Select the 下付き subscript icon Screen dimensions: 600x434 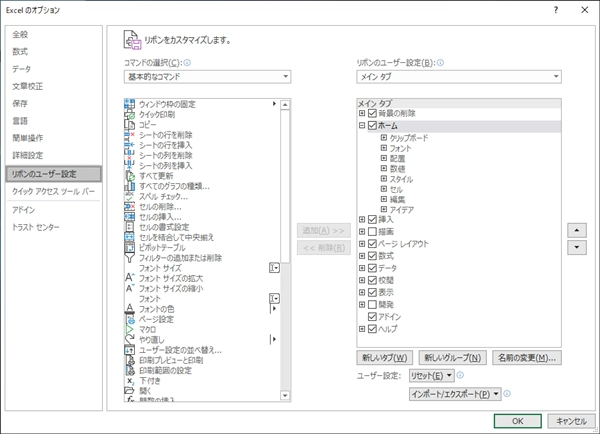[x=130, y=381]
